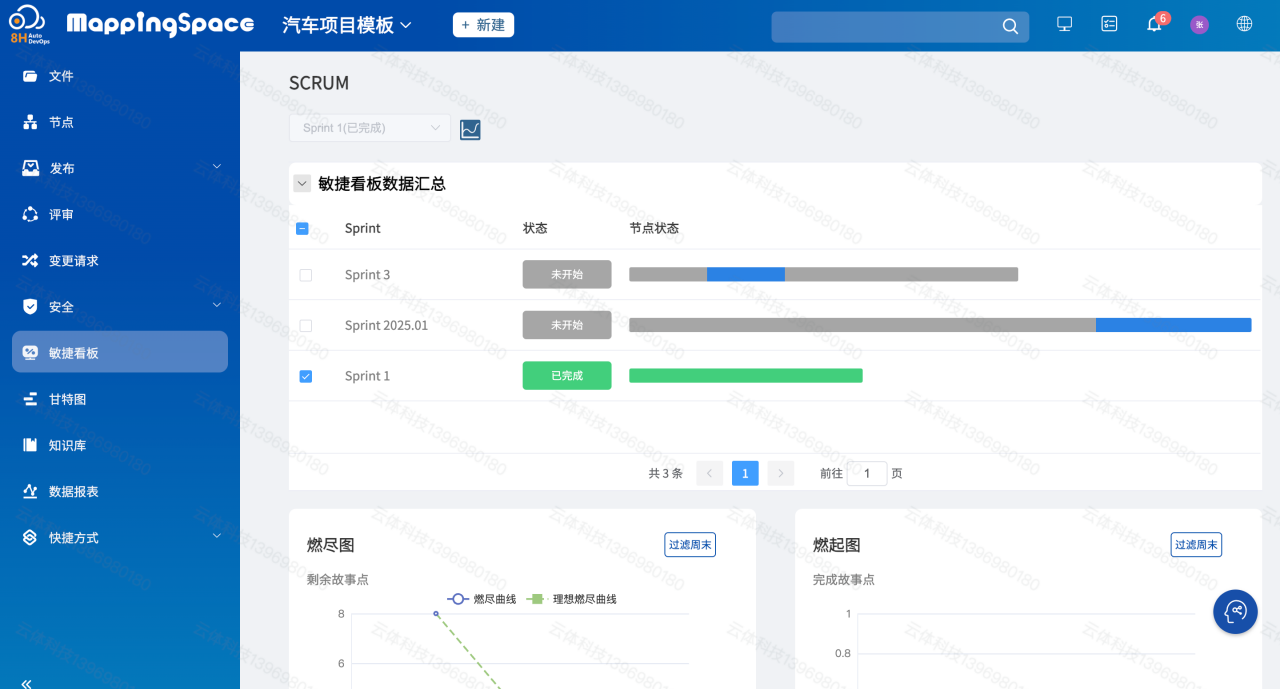Open the AI assistant floating button
The height and width of the screenshot is (689, 1280).
coord(1235,611)
